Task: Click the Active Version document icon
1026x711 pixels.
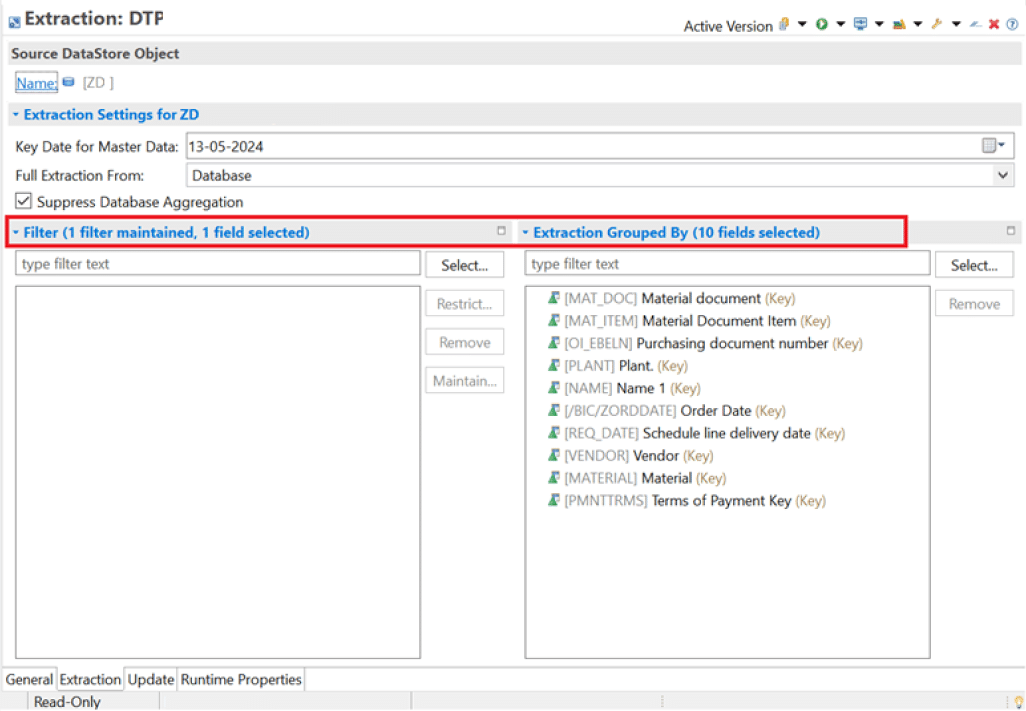Action: [784, 24]
